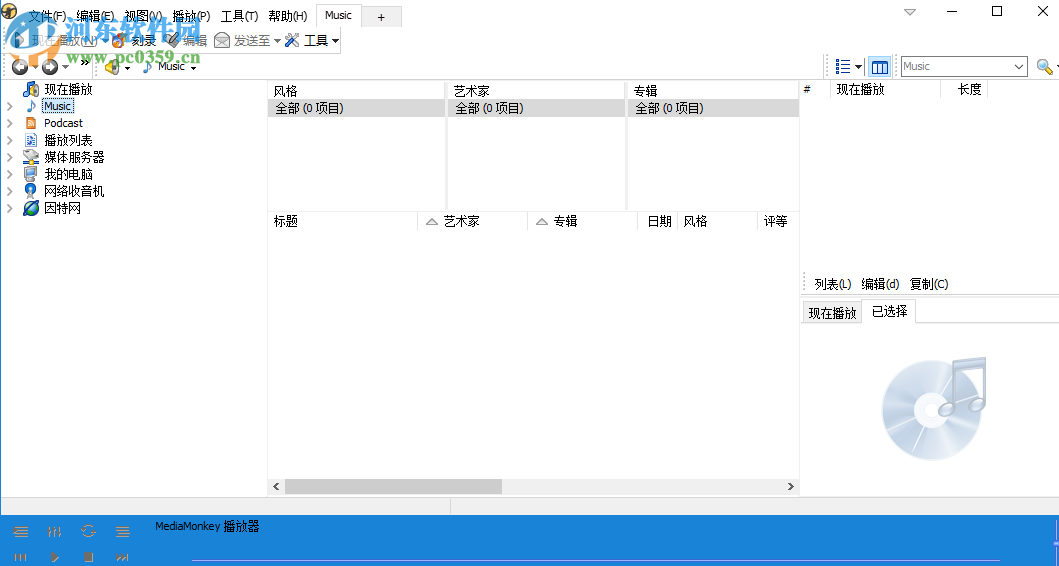
Task: Select Music node in the tree
Action: click(x=57, y=106)
